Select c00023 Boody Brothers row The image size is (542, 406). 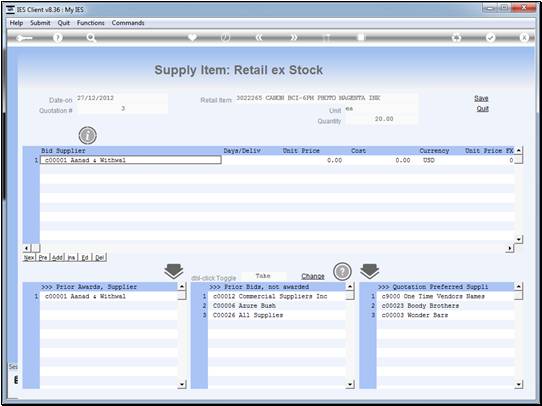[x=445, y=306]
